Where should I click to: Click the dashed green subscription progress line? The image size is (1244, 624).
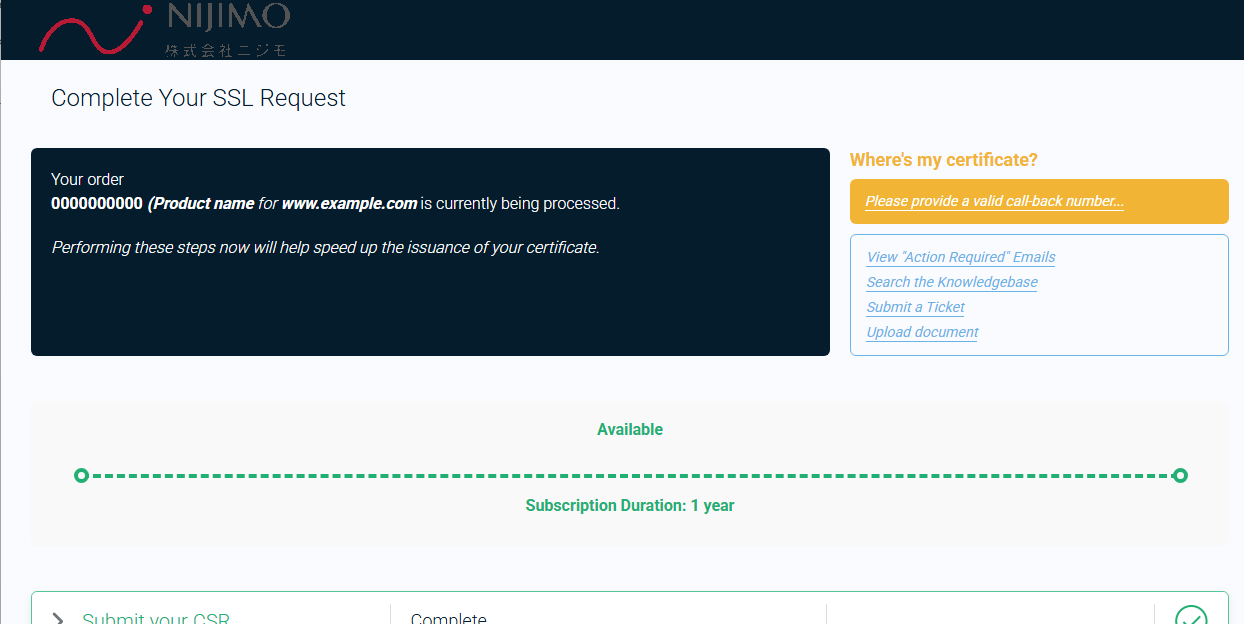[x=631, y=475]
